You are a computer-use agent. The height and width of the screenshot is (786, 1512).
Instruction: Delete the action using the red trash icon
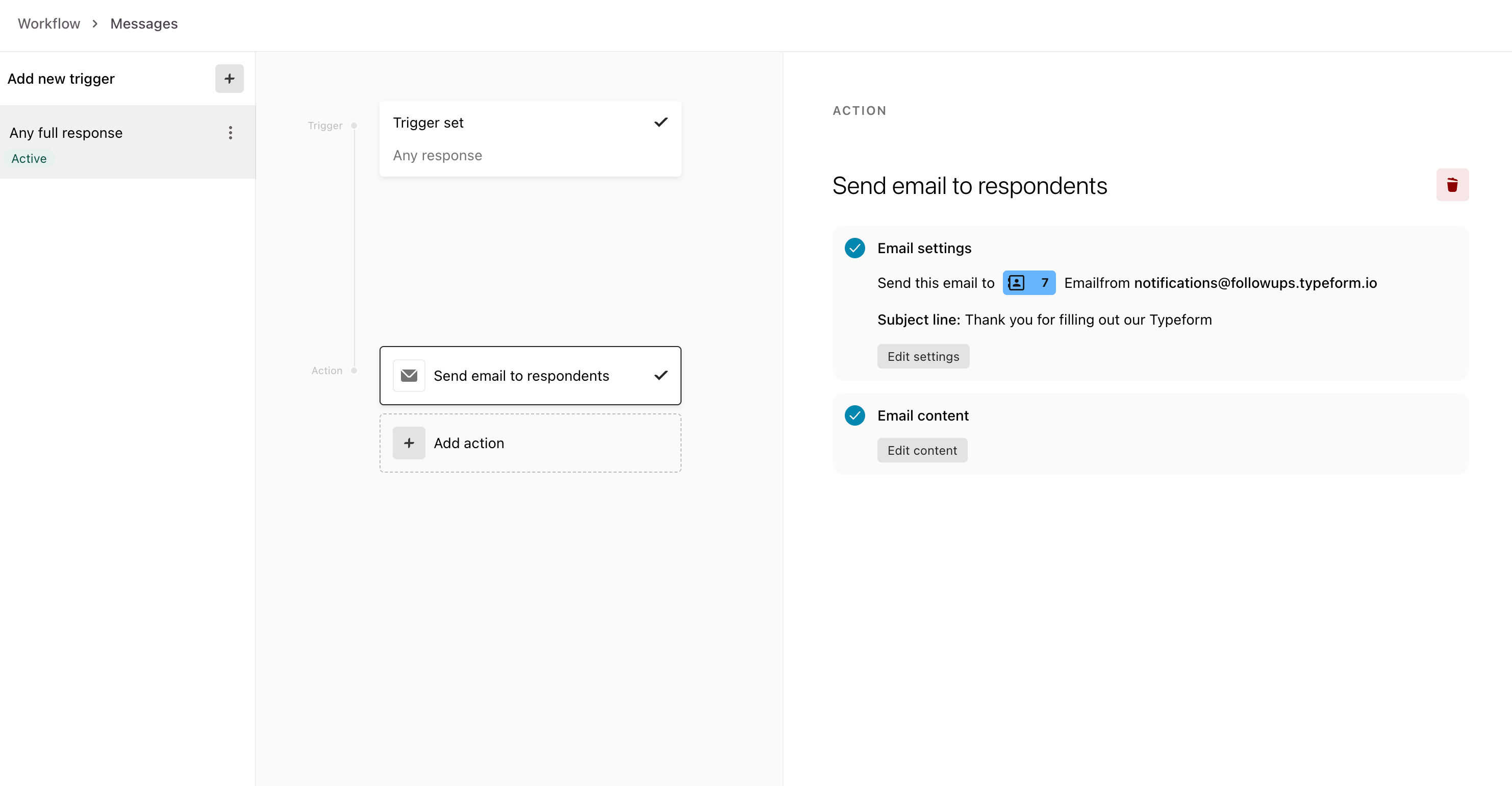[1453, 184]
